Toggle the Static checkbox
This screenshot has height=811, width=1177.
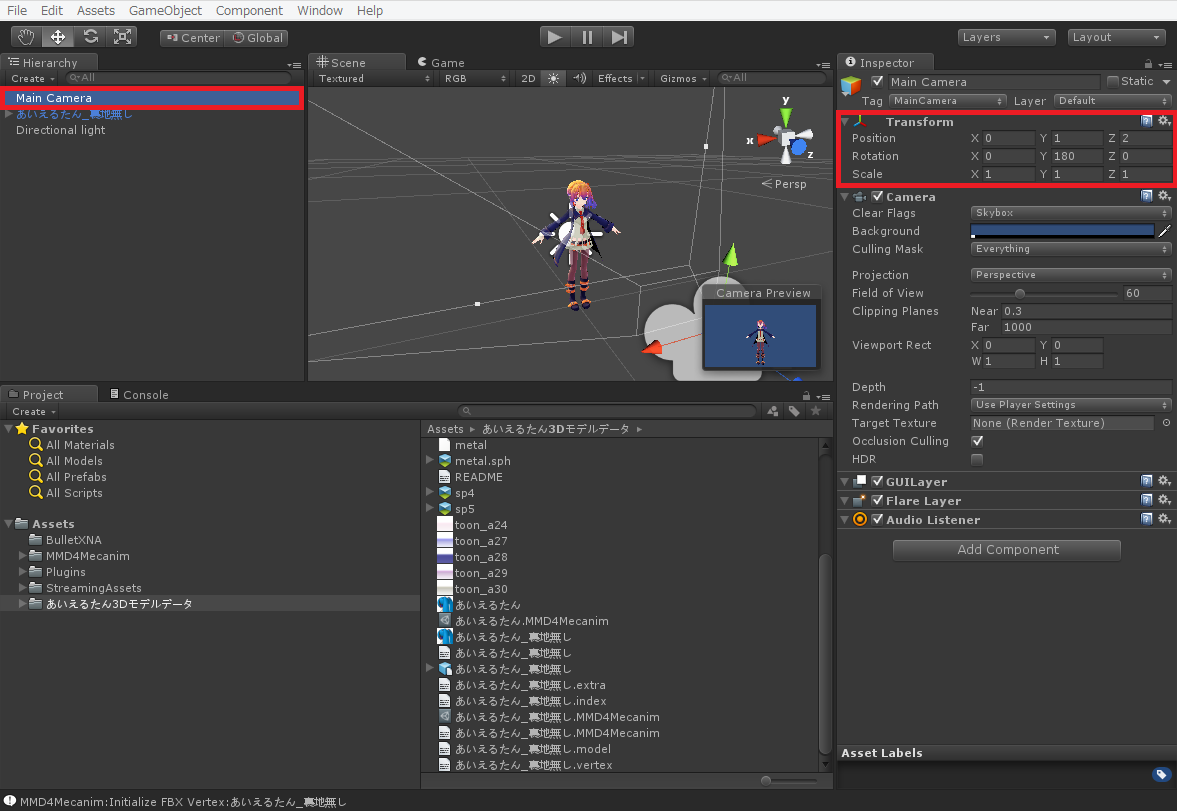(x=1113, y=82)
